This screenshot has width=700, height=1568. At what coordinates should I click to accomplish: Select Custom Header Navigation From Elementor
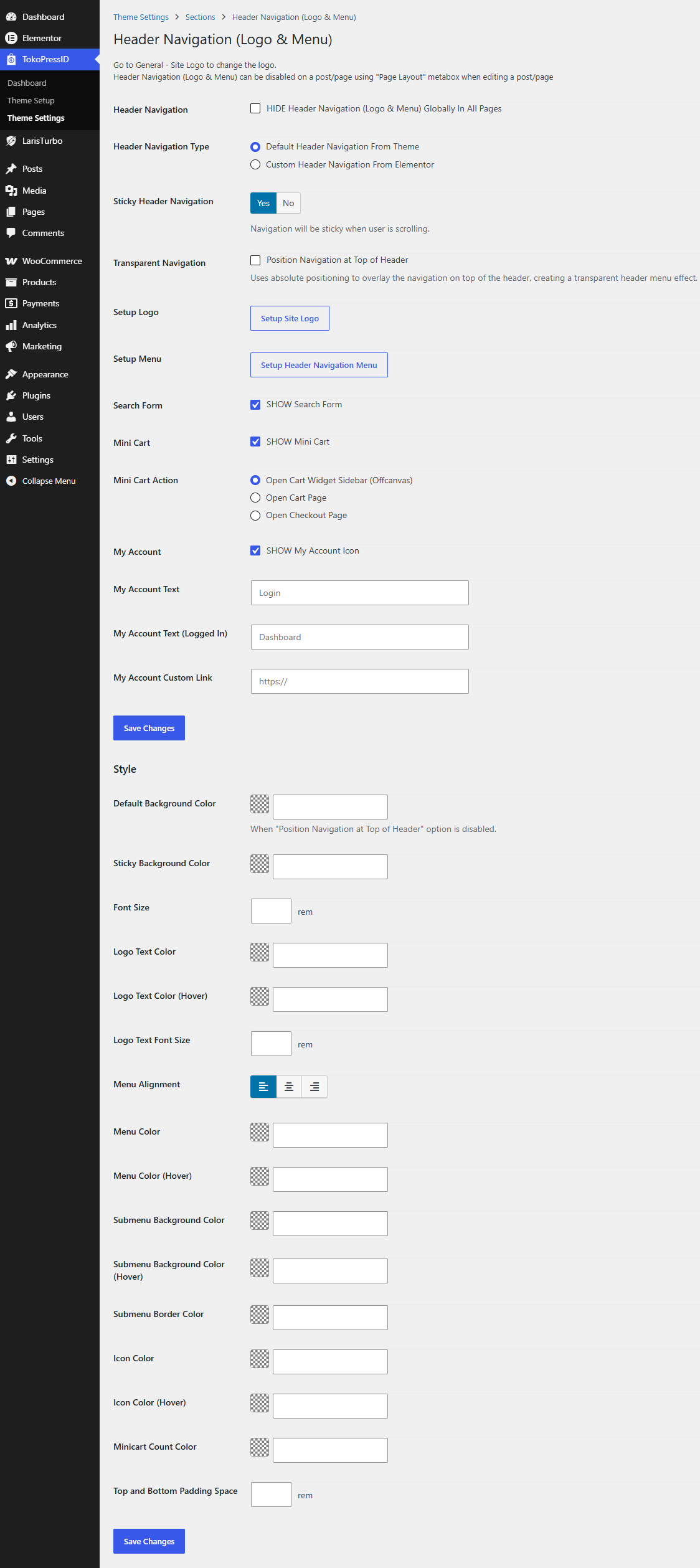click(255, 164)
